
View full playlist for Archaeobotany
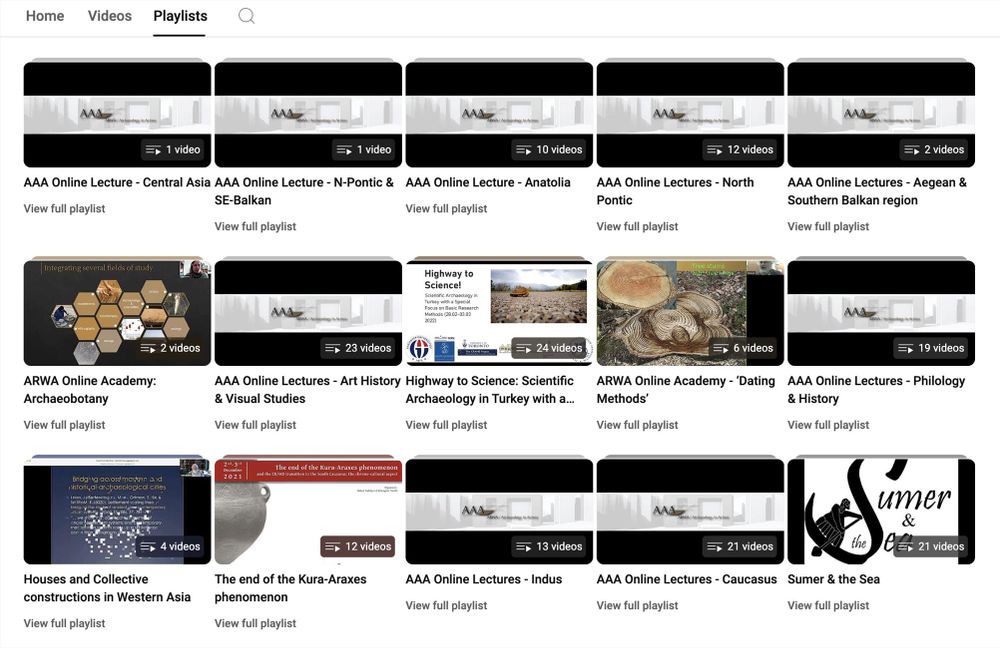click(x=64, y=425)
